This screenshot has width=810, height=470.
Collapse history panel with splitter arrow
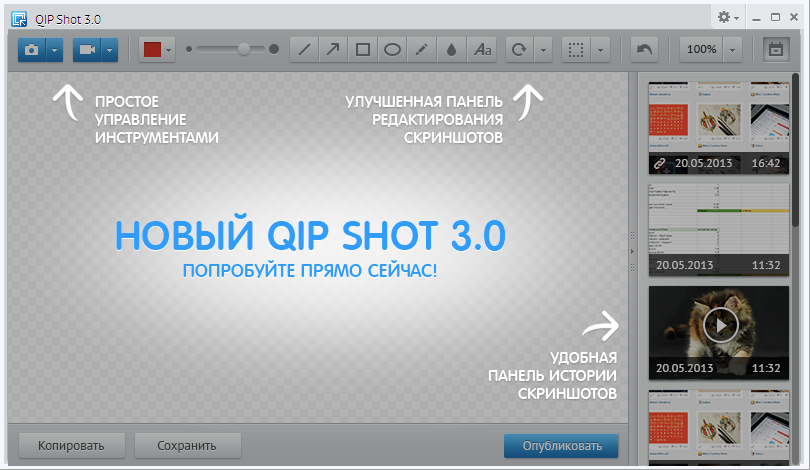[x=632, y=252]
